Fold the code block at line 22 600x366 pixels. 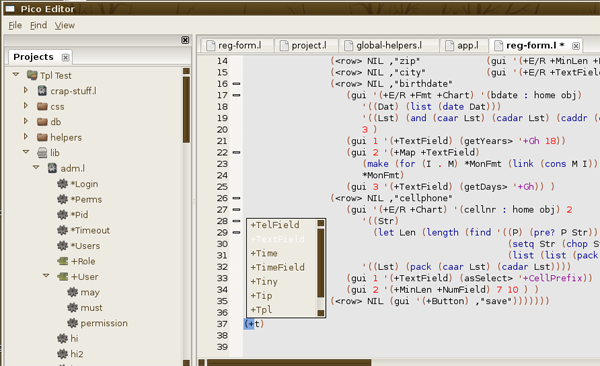[x=236, y=152]
